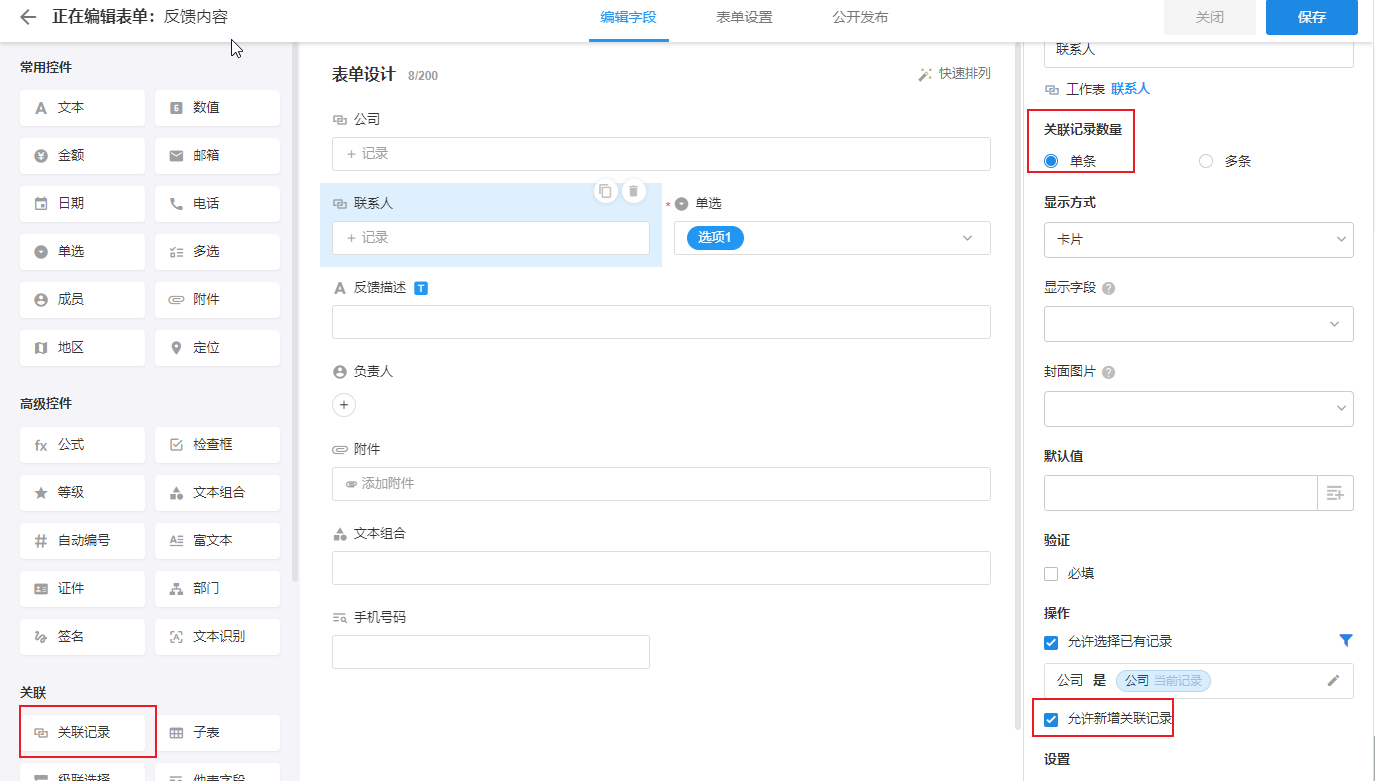Expand the 封面图片 dropdown
This screenshot has height=781, width=1375.
(x=1198, y=409)
